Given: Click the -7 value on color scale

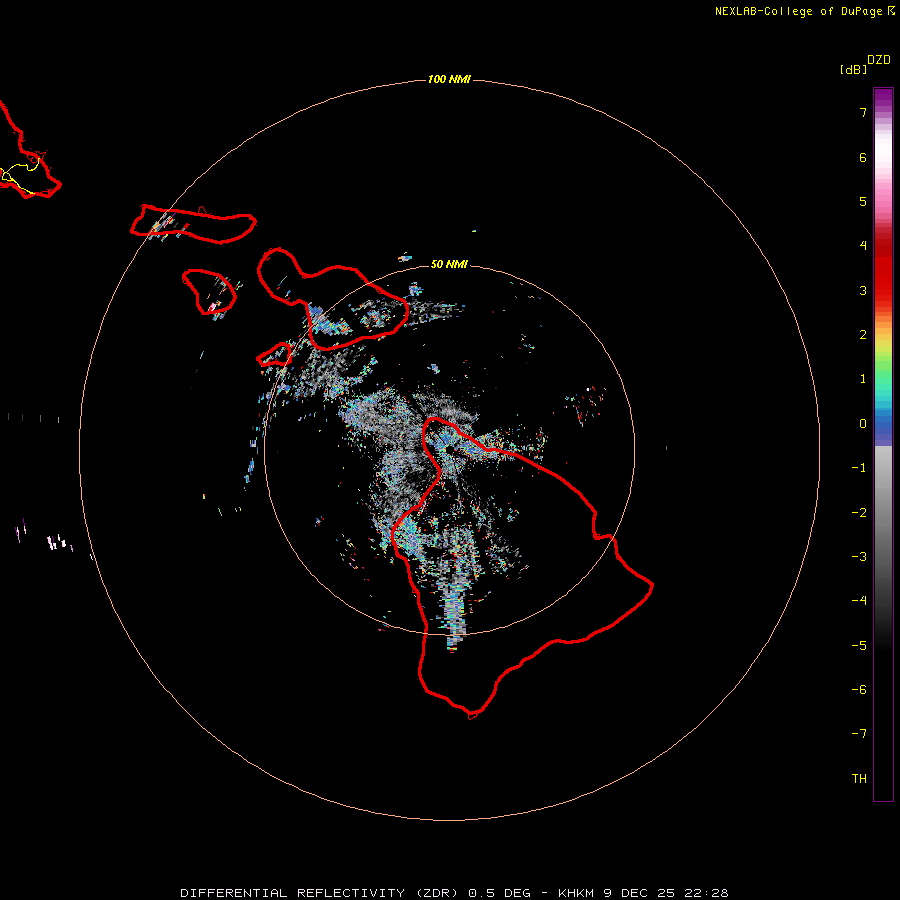Looking at the screenshot, I should [x=859, y=734].
